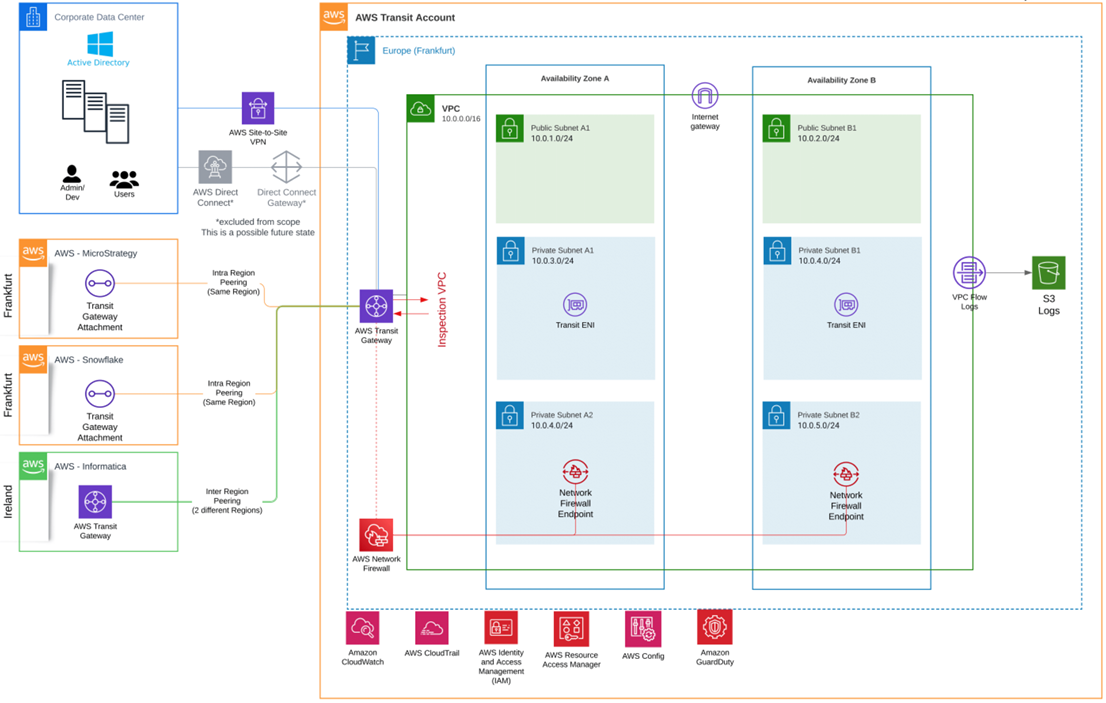Select the Public Subnet A1 lock icon
Viewport: 1106px width, 703px height.
509,128
